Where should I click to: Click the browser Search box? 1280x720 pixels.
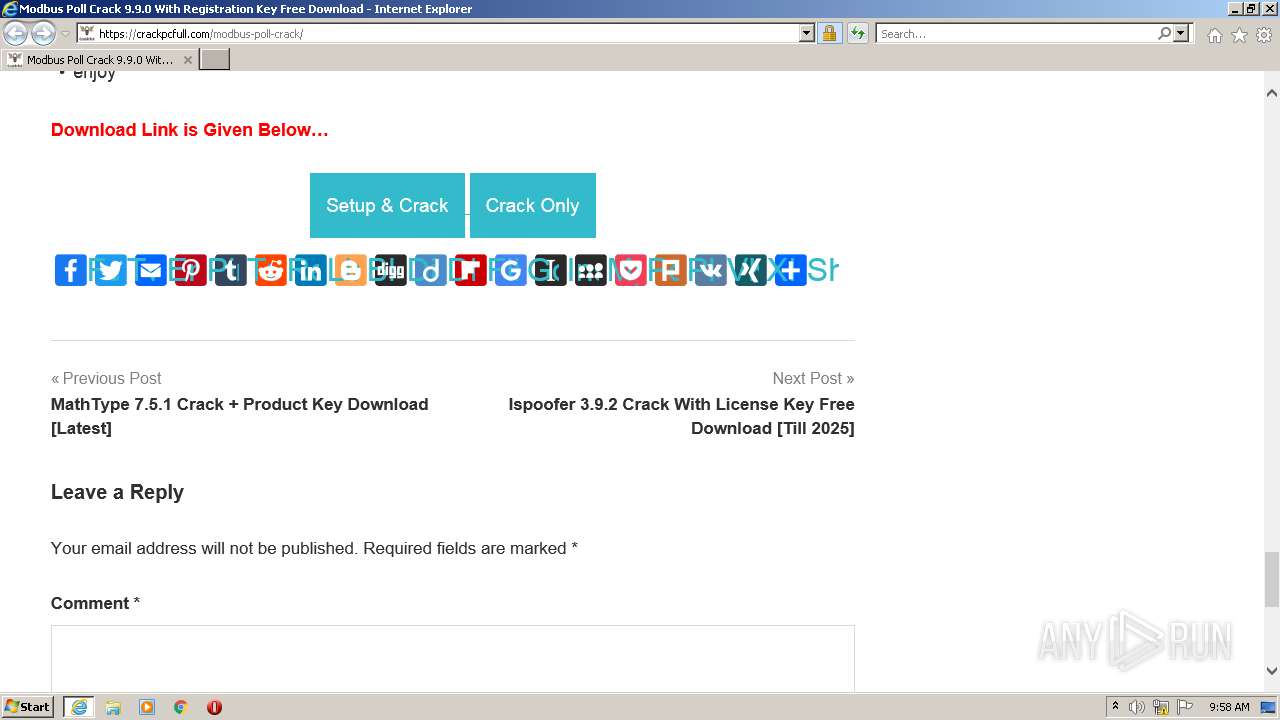click(1015, 34)
